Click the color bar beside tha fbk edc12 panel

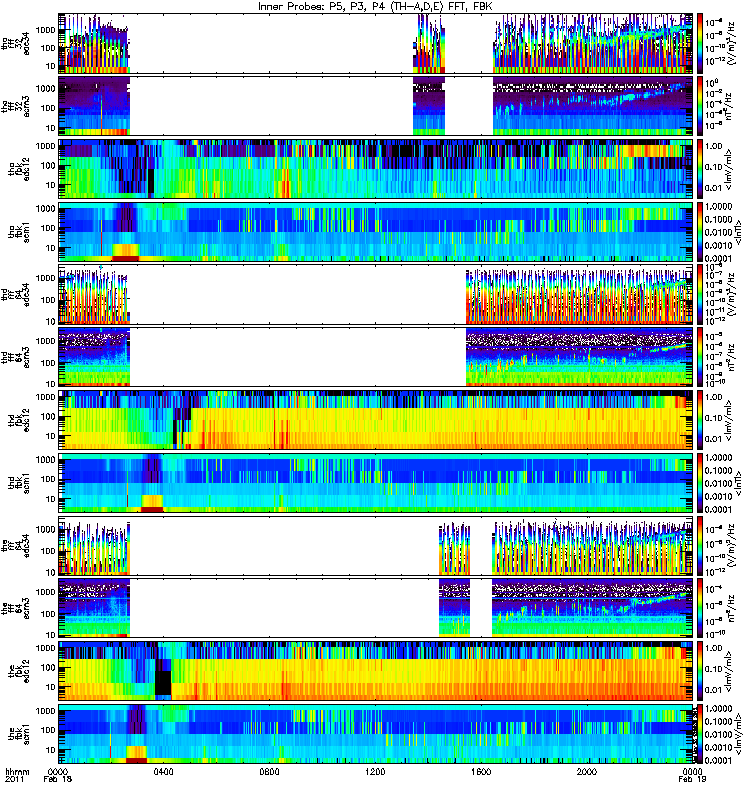[x=699, y=169]
